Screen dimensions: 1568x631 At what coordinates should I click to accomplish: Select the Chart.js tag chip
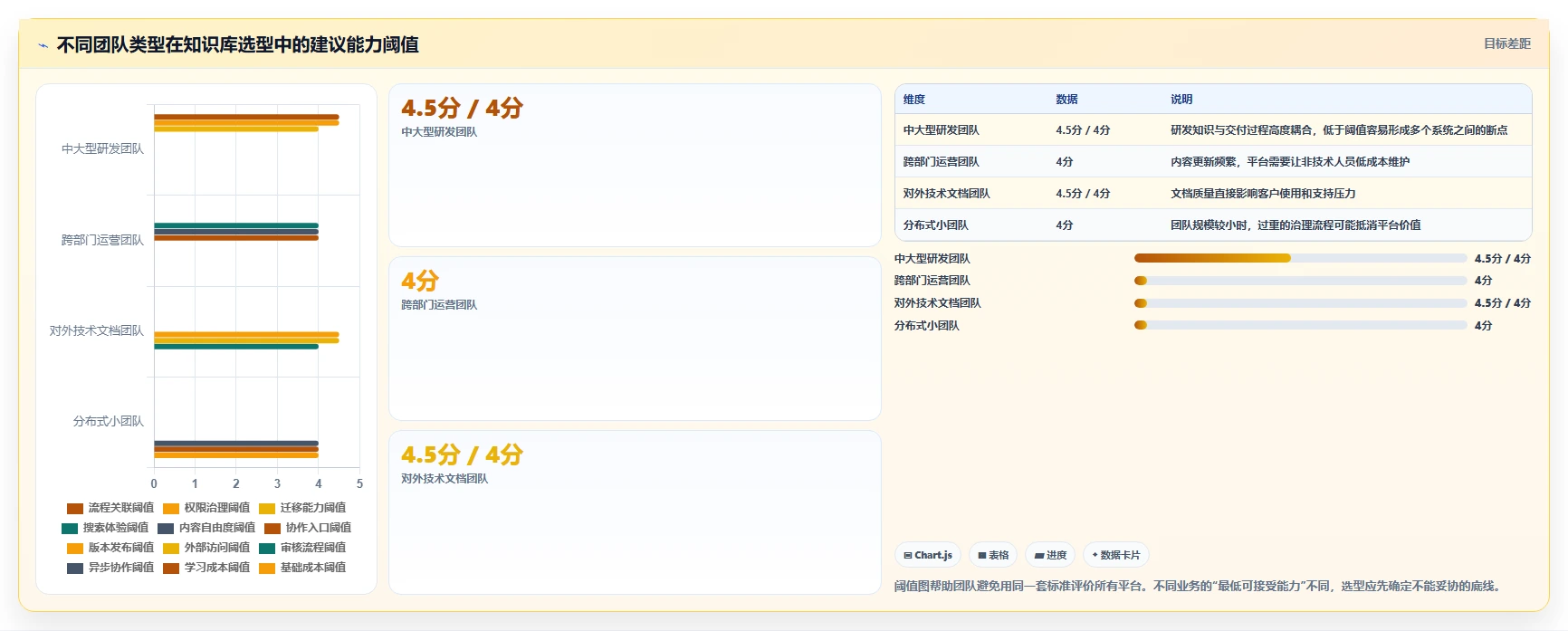tap(928, 555)
